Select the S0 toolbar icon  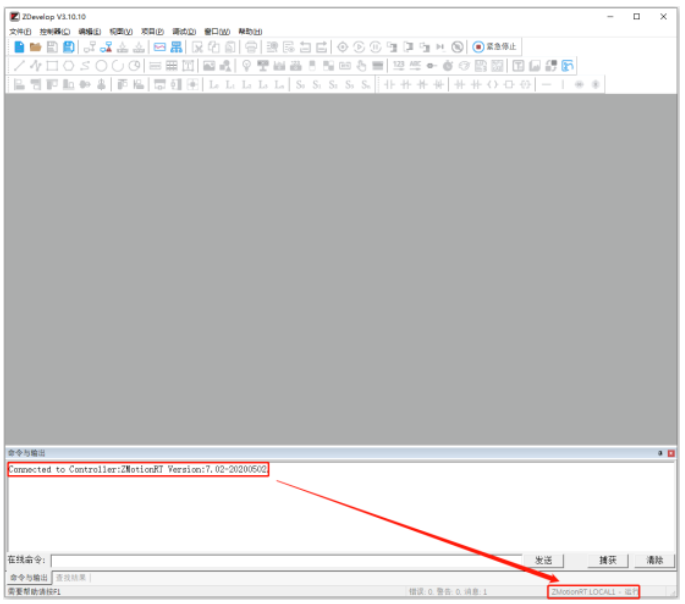tap(300, 85)
